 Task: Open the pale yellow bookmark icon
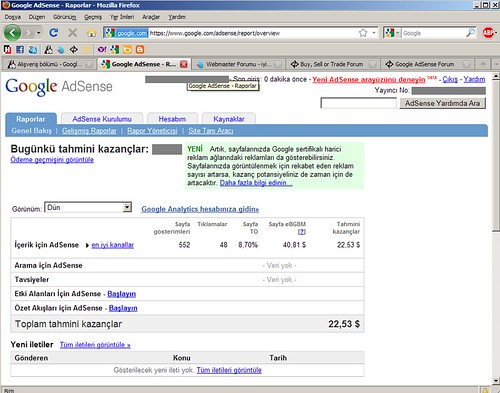click(x=86, y=50)
